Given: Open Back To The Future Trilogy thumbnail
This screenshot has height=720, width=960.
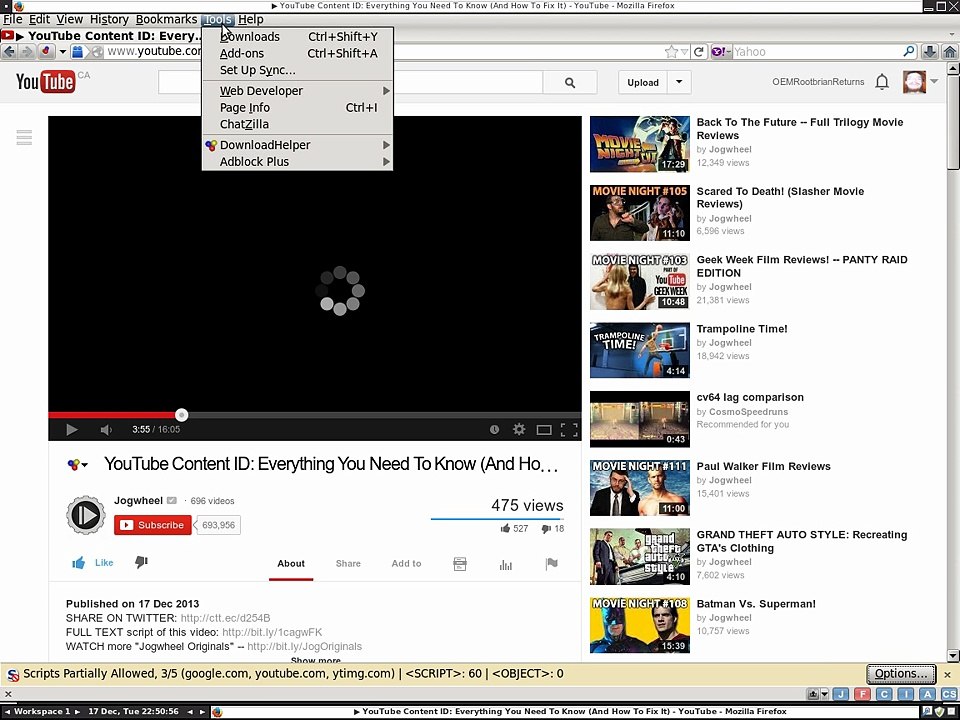Looking at the screenshot, I should point(640,144).
